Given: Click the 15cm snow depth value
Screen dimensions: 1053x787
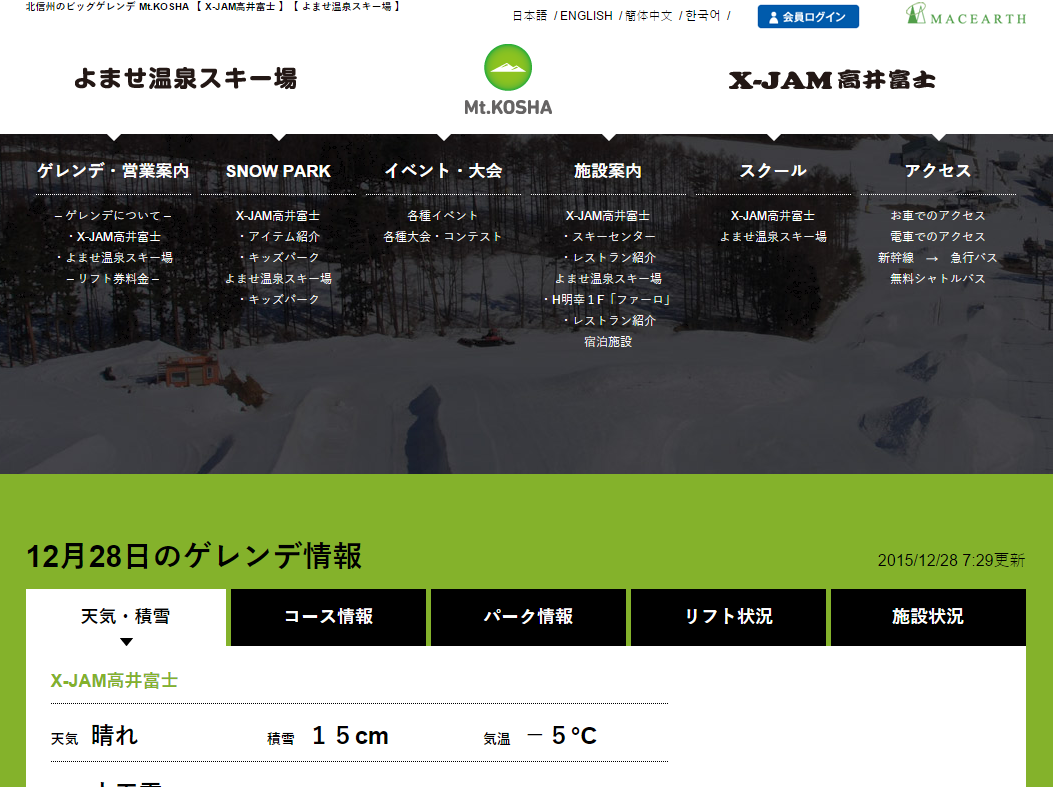Looking at the screenshot, I should [x=351, y=736].
